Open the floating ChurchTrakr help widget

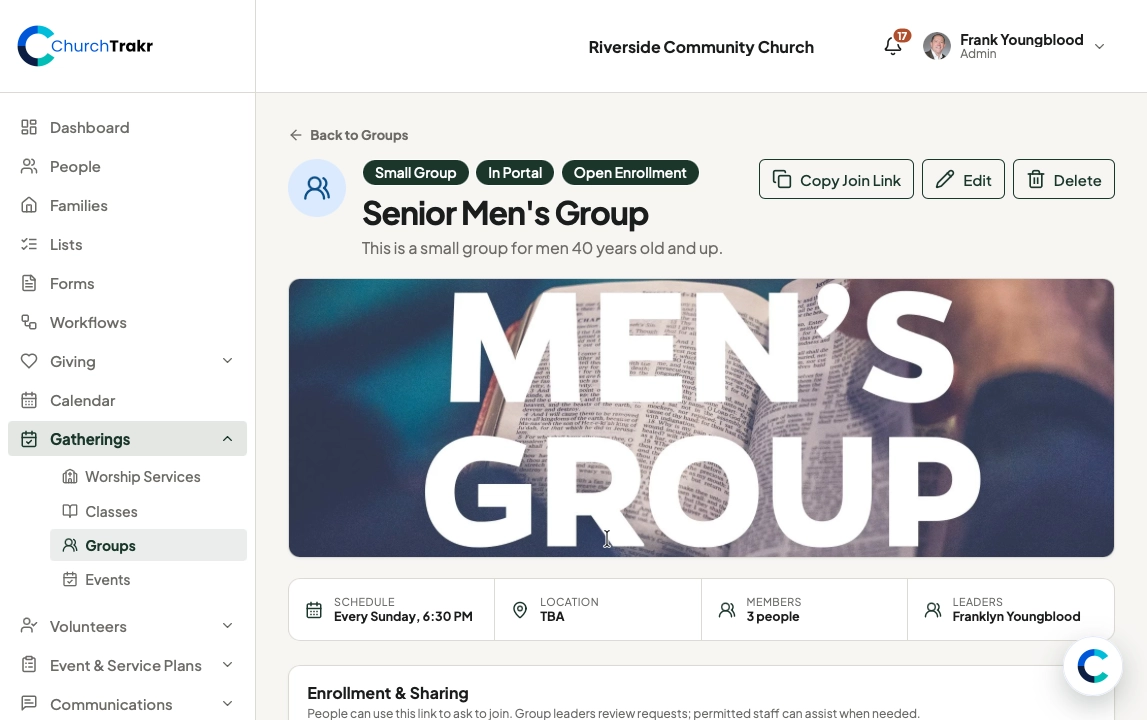(1093, 667)
